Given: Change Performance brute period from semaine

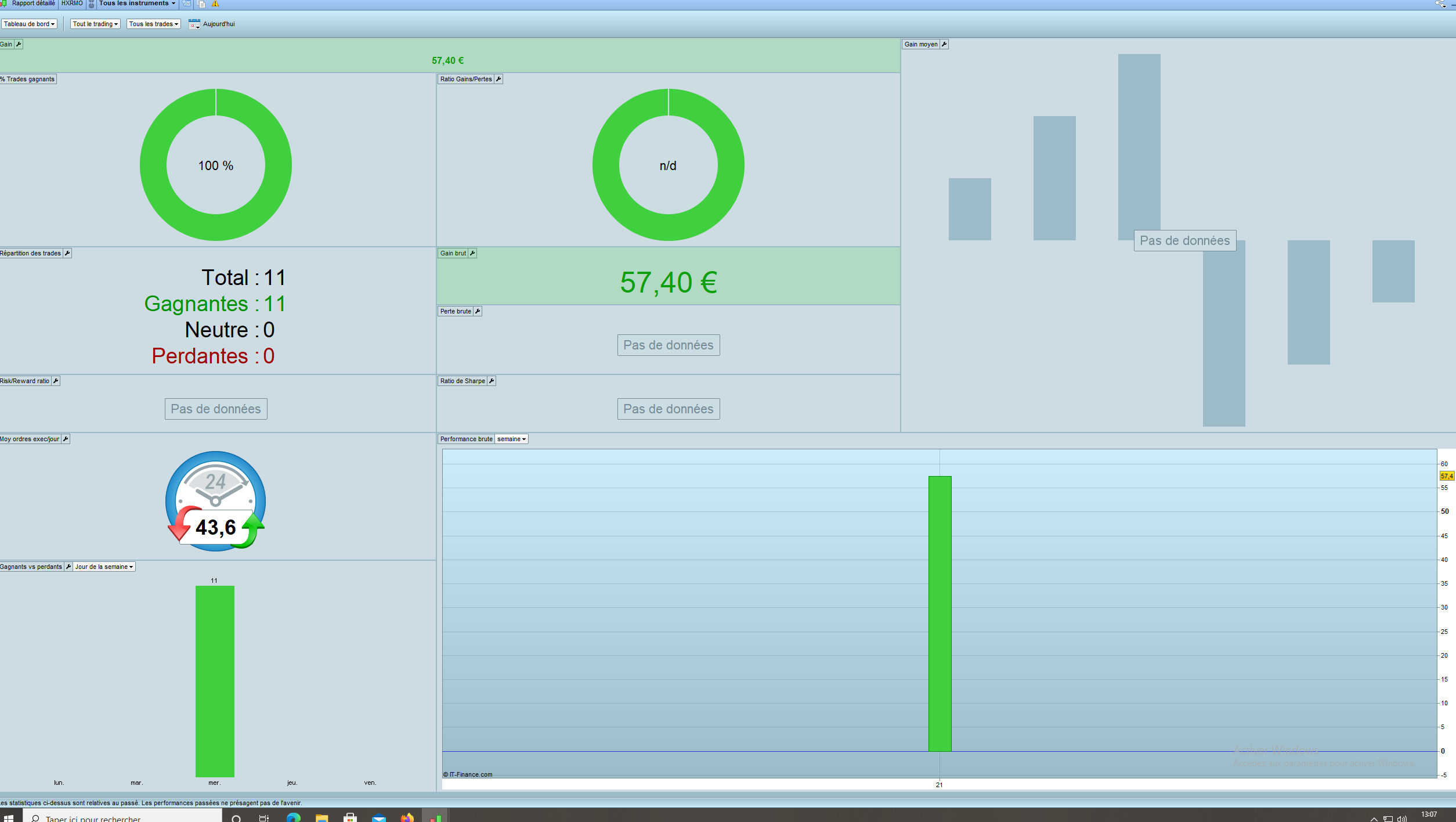Looking at the screenshot, I should tap(511, 439).
